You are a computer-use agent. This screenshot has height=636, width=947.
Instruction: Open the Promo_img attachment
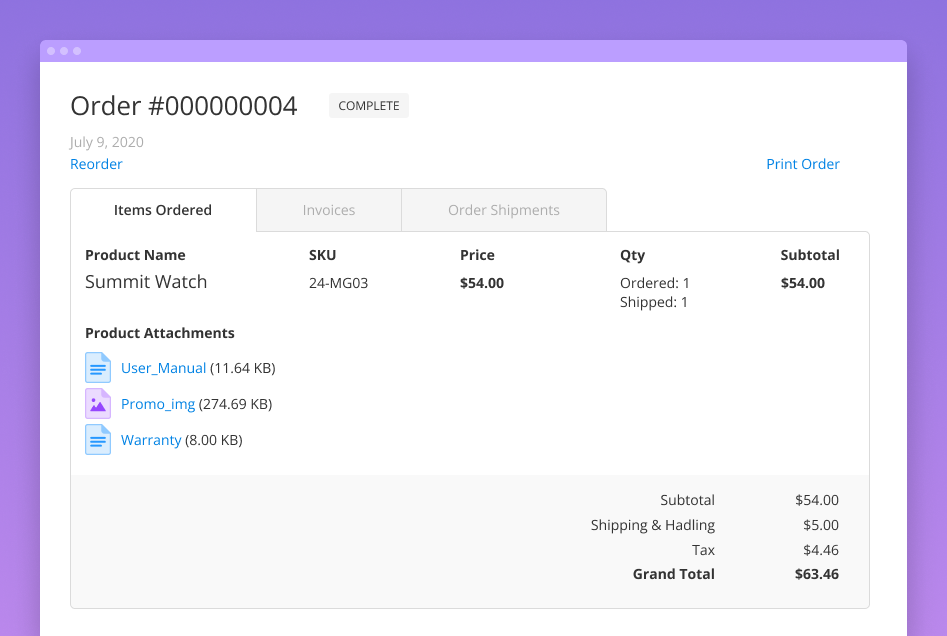point(157,403)
